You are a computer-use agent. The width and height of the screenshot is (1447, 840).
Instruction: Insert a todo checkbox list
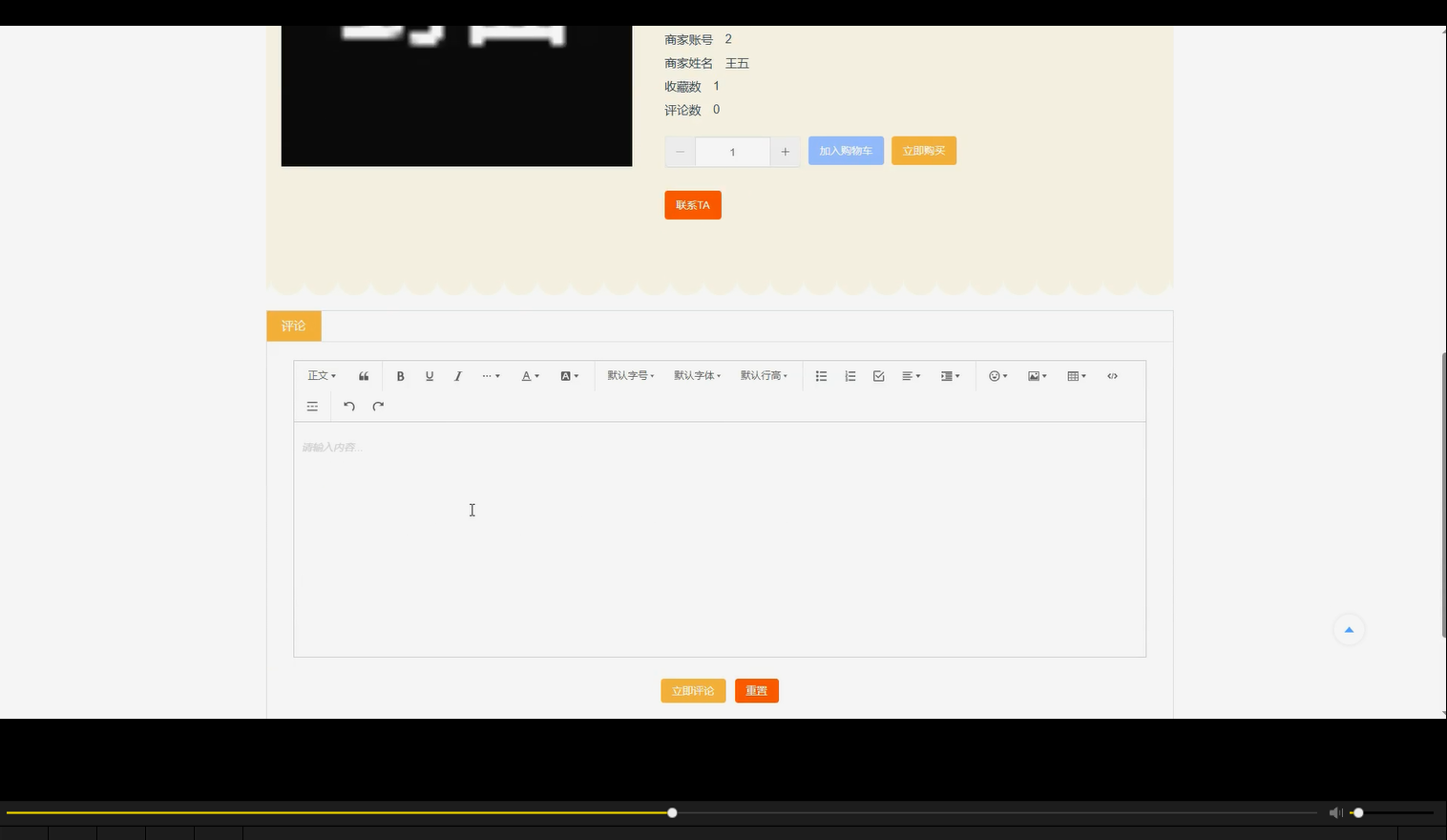(879, 376)
